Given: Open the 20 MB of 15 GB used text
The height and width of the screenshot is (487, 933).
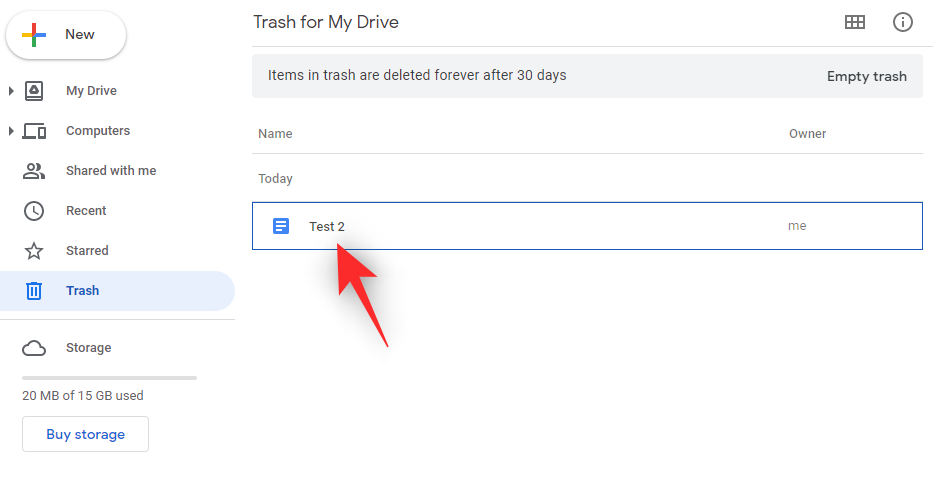Looking at the screenshot, I should (82, 396).
